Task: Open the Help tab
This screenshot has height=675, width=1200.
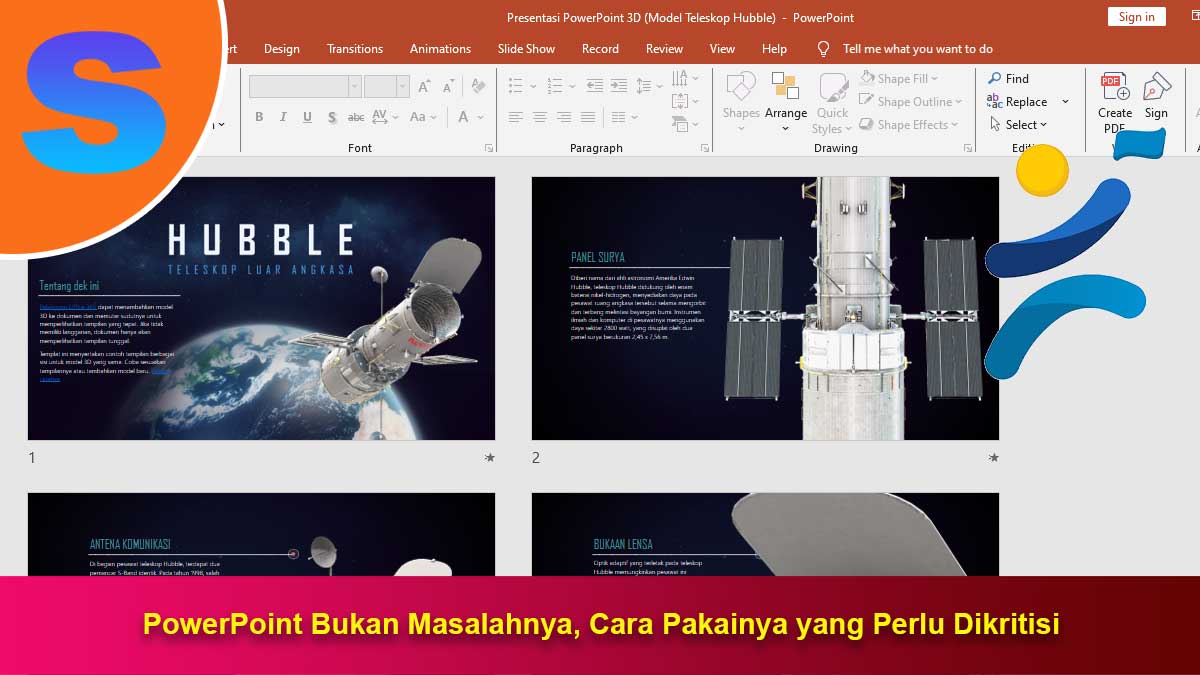Action: [x=774, y=48]
